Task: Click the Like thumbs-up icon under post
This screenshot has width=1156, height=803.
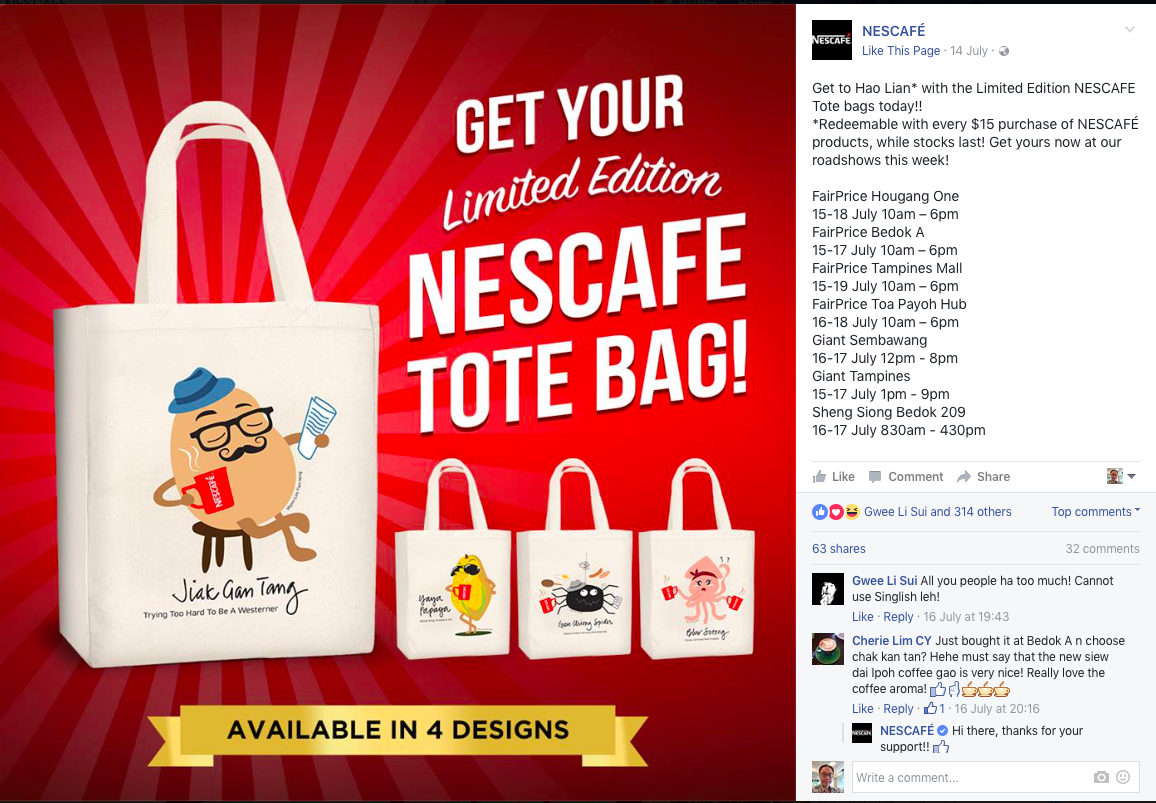Action: (x=819, y=477)
